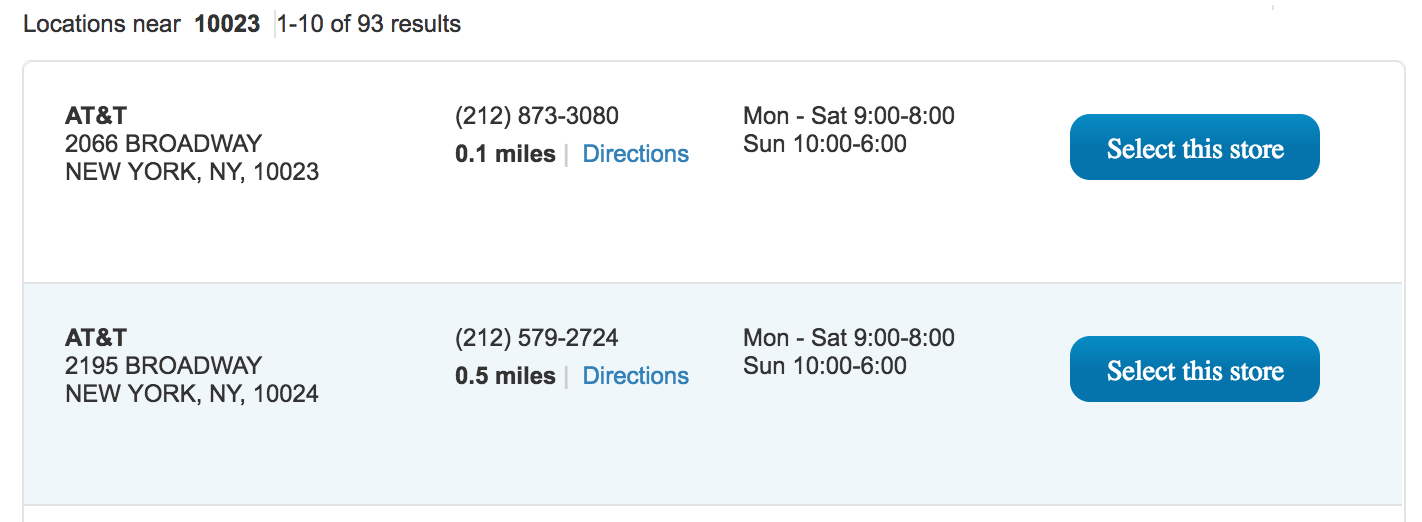Click Sunday hours for 2195 Broadway store

pyautogui.click(x=824, y=366)
